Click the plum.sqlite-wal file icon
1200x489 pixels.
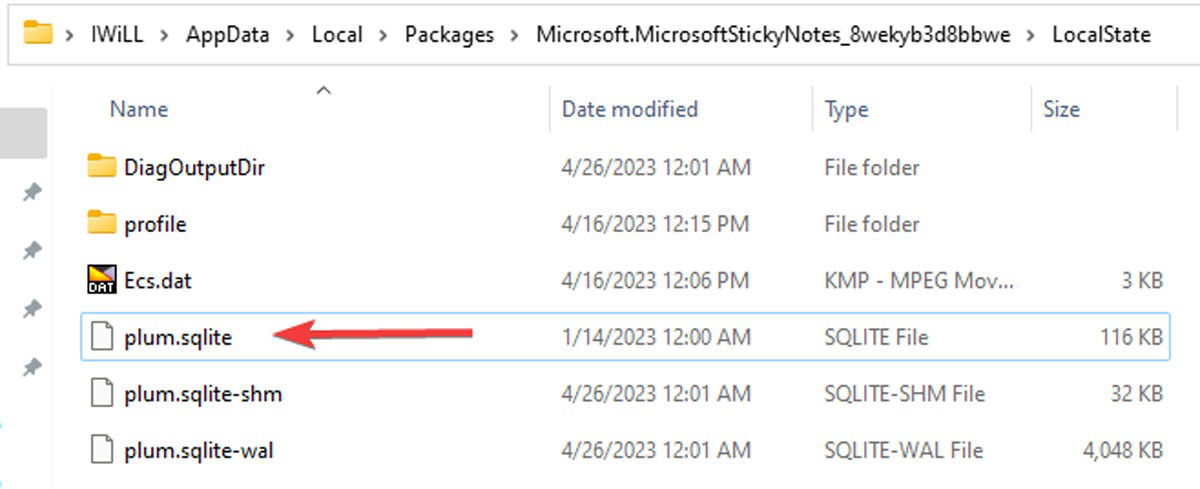101,451
